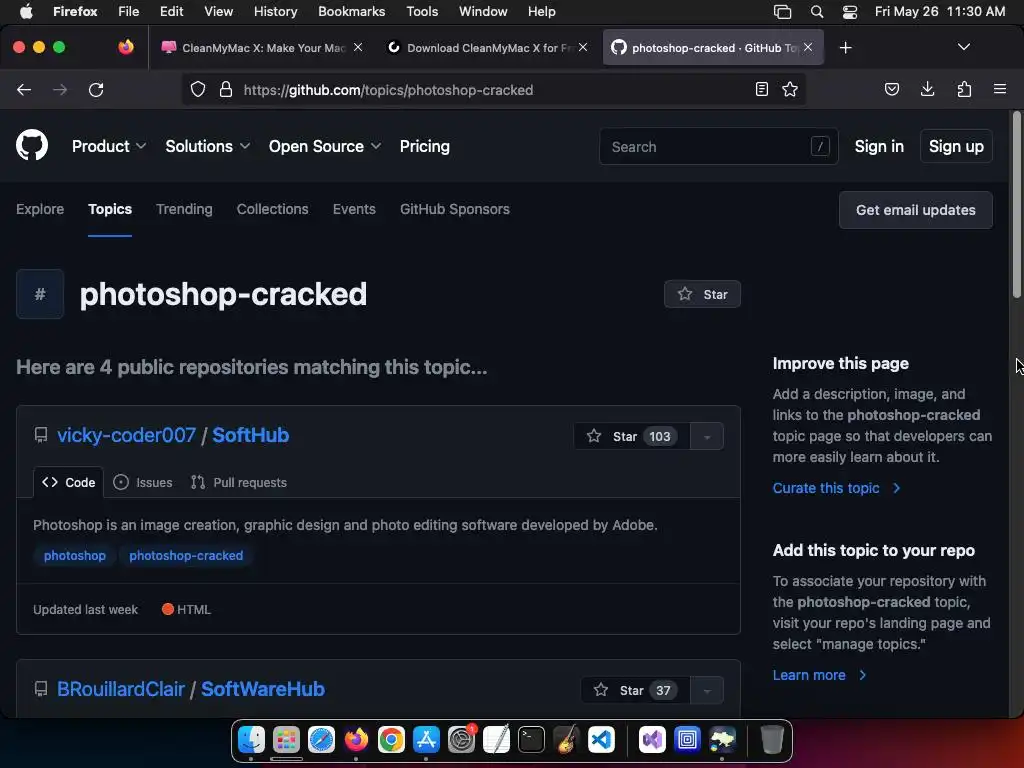Open Pull requests tab of SoftHub
This screenshot has height=768, width=1024.
(x=238, y=483)
